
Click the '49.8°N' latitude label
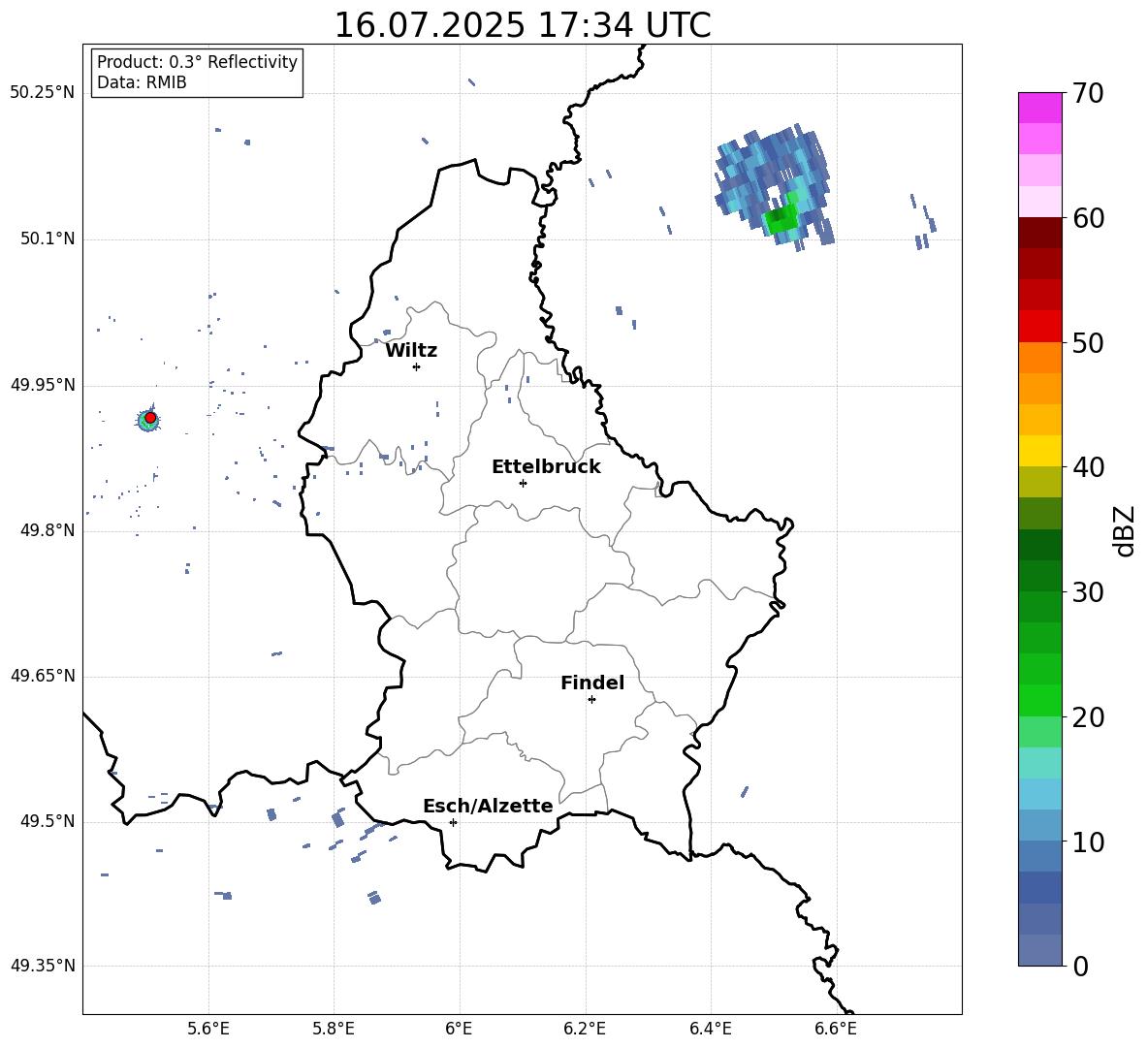(47, 530)
